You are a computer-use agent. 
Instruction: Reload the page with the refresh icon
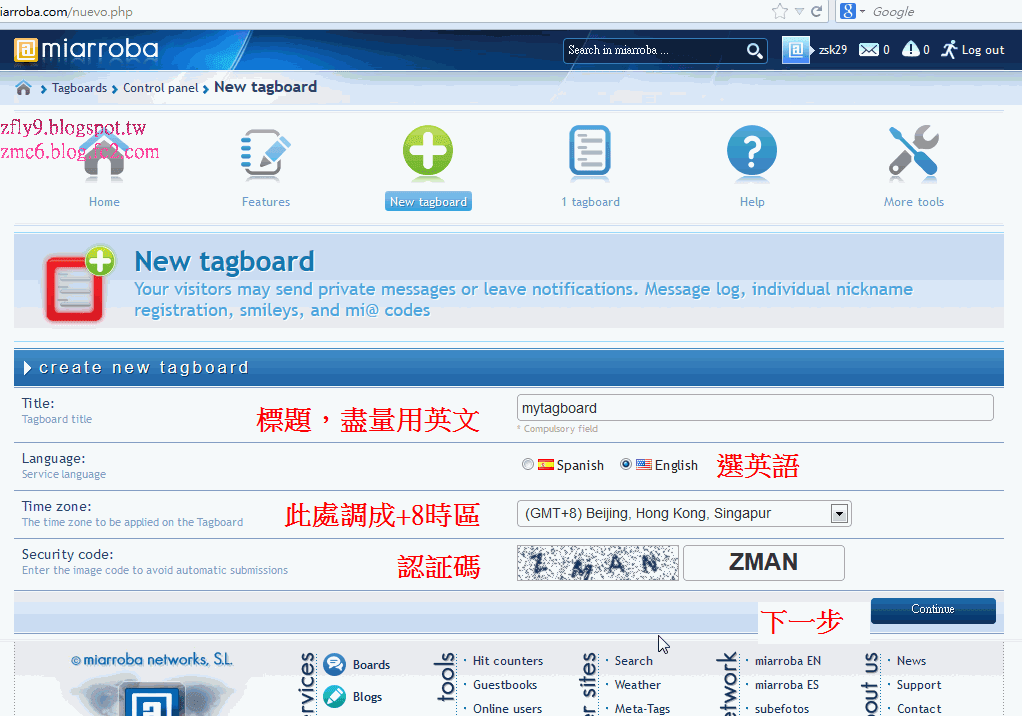[816, 11]
